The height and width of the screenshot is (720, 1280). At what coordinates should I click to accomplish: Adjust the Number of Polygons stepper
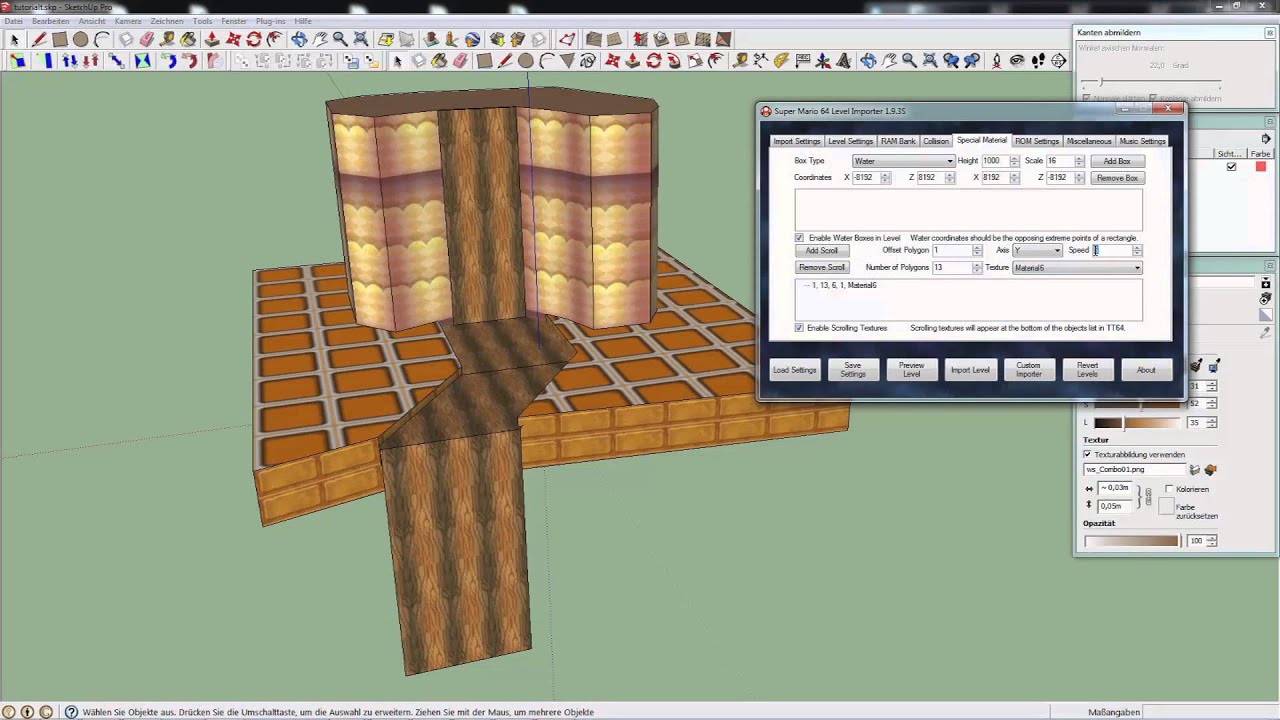tap(977, 267)
